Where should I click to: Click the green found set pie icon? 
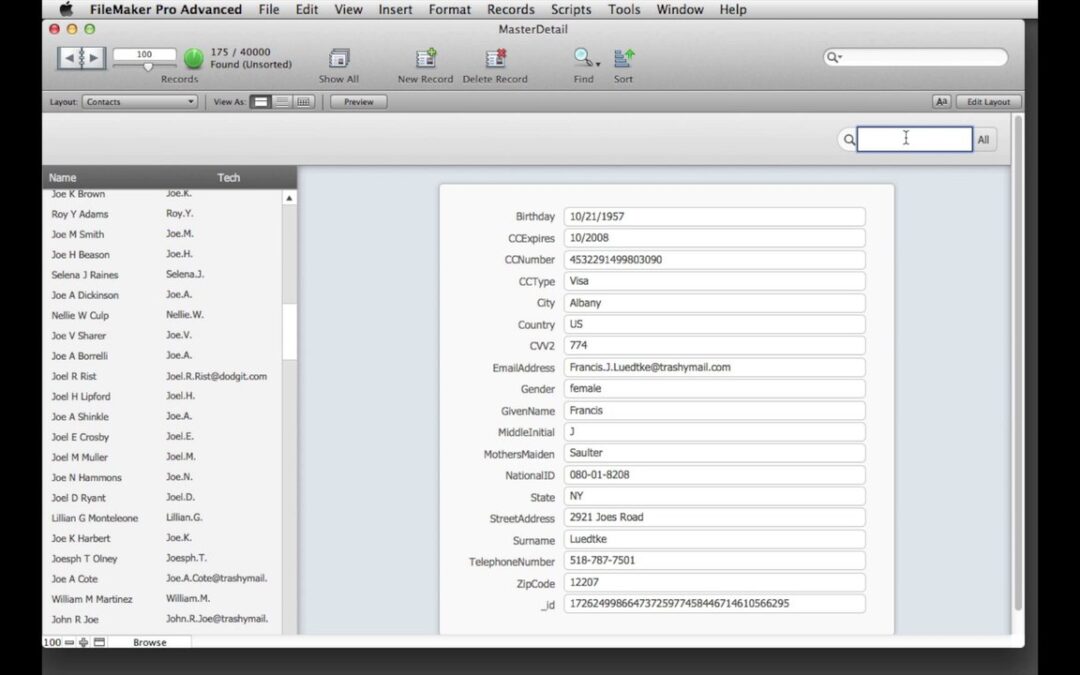(194, 59)
